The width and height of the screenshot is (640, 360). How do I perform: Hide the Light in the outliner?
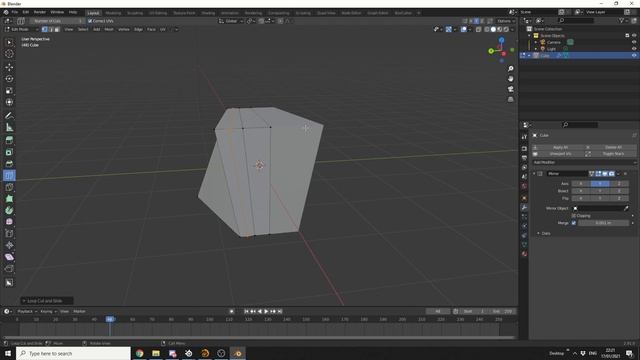point(634,49)
